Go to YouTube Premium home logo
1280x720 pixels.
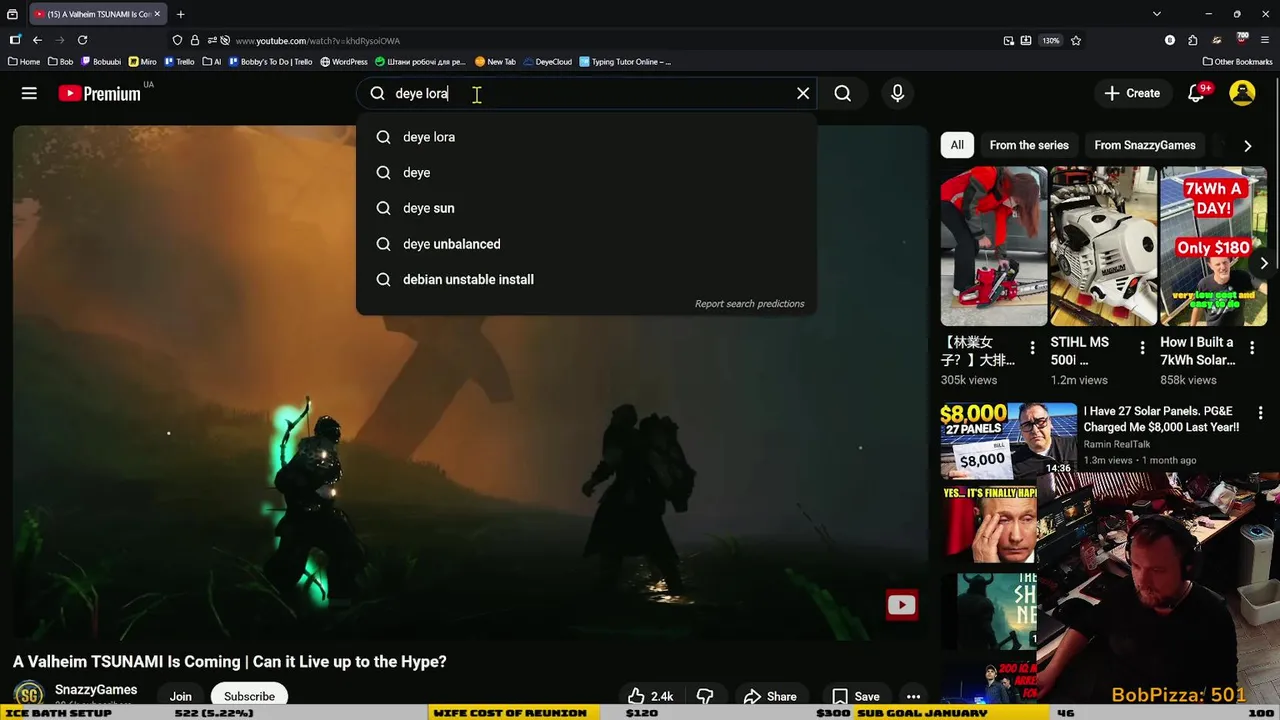point(99,93)
